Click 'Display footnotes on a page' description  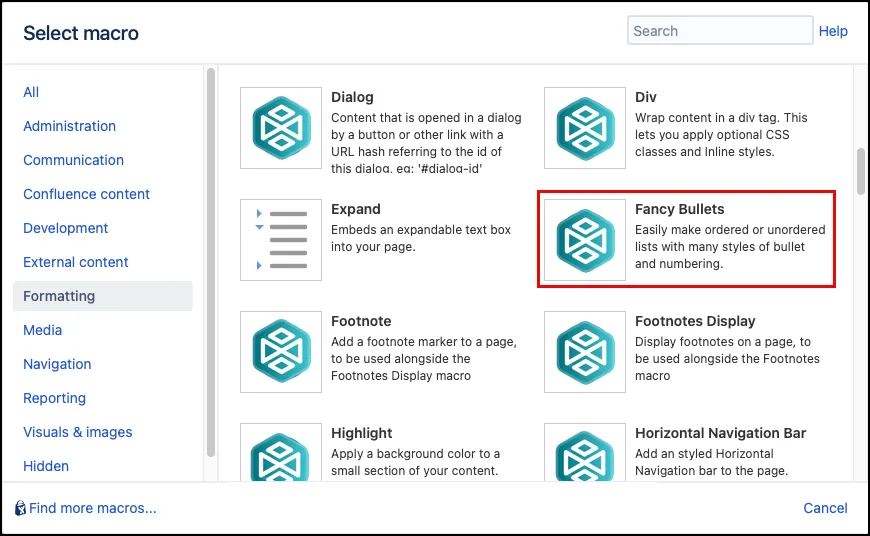(x=727, y=359)
